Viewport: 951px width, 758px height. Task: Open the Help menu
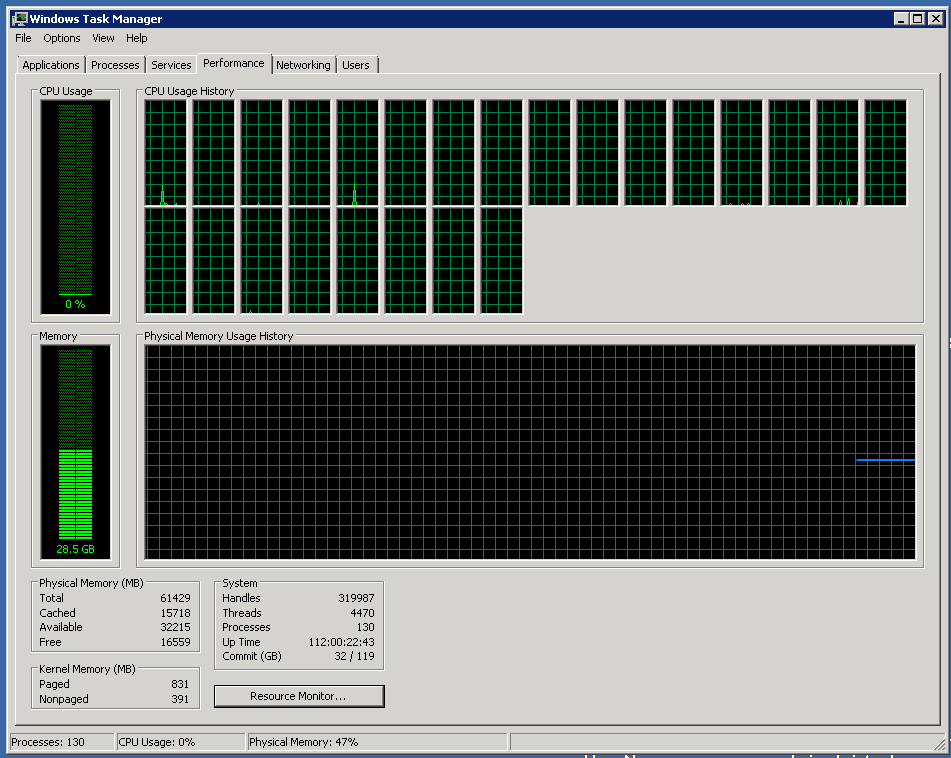tap(137, 38)
